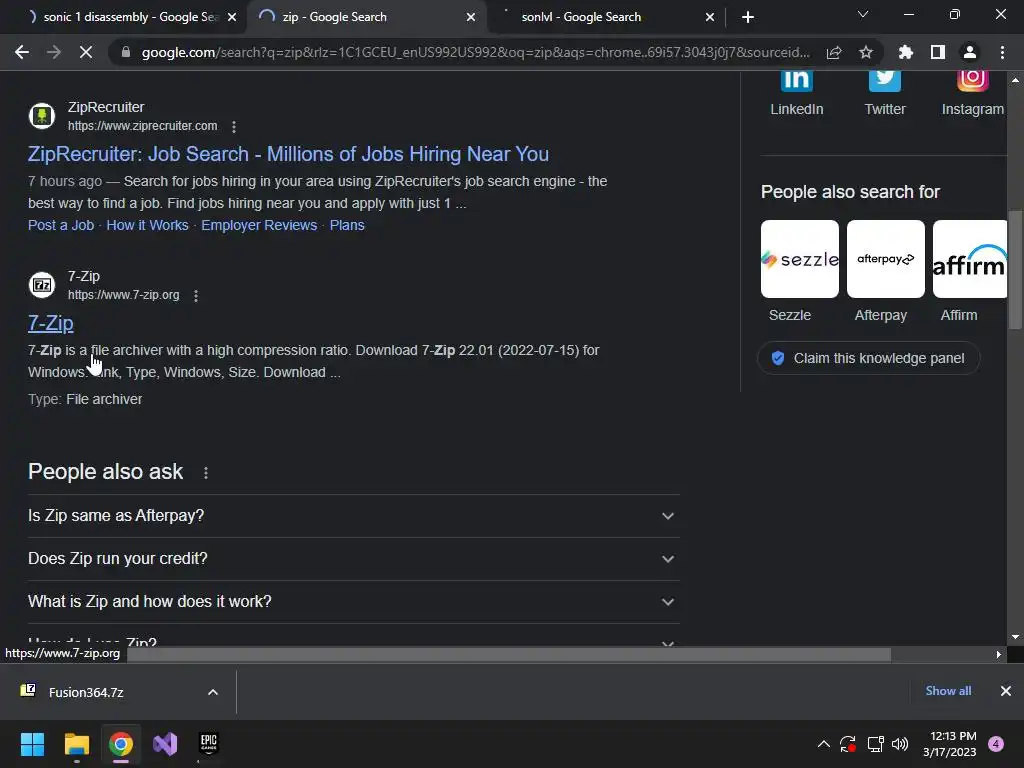Open the clock and calendar flyout
Image resolution: width=1024 pixels, height=768 pixels.
click(x=950, y=744)
